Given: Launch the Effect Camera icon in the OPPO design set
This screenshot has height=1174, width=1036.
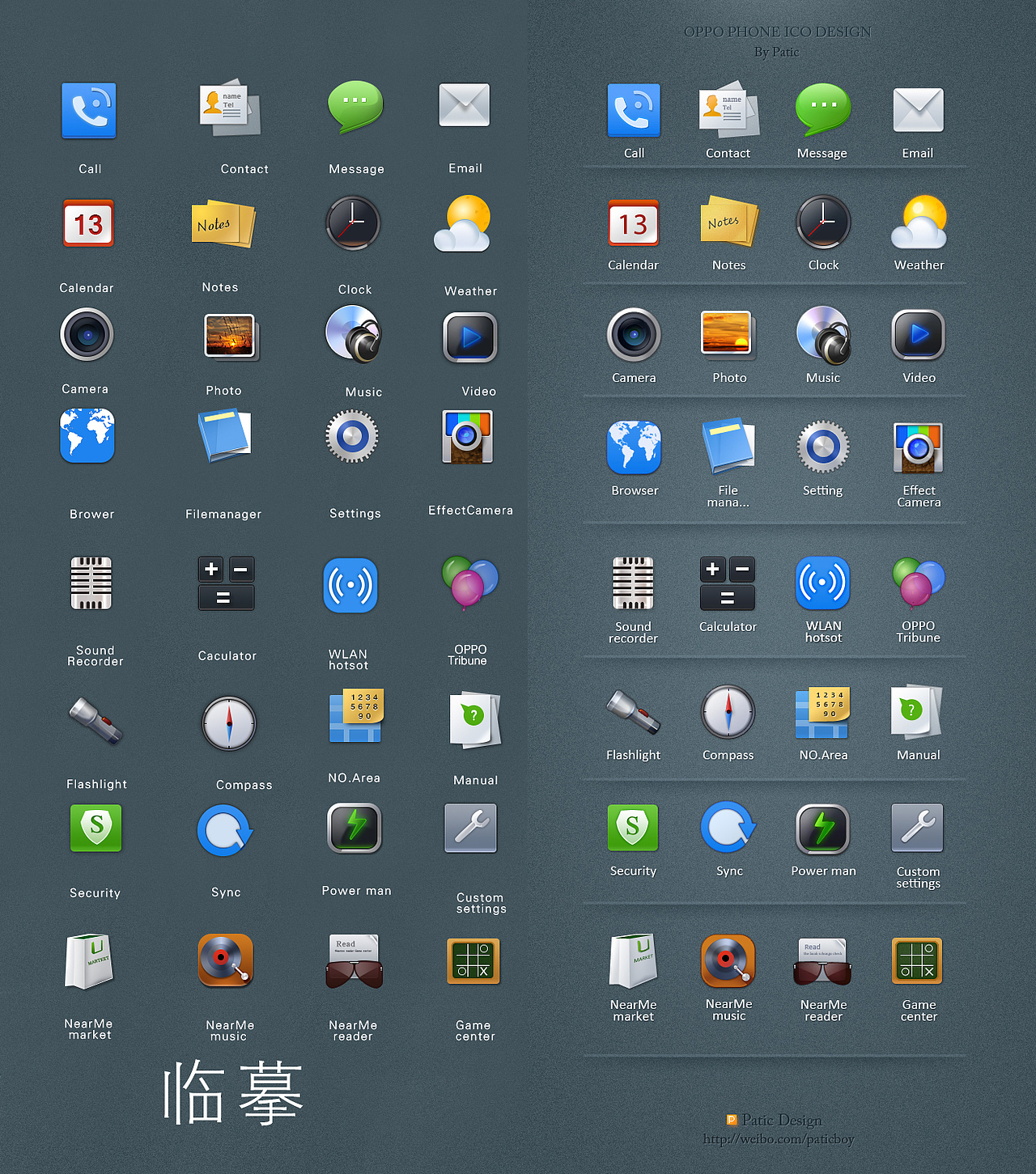Looking at the screenshot, I should pyautogui.click(x=919, y=447).
